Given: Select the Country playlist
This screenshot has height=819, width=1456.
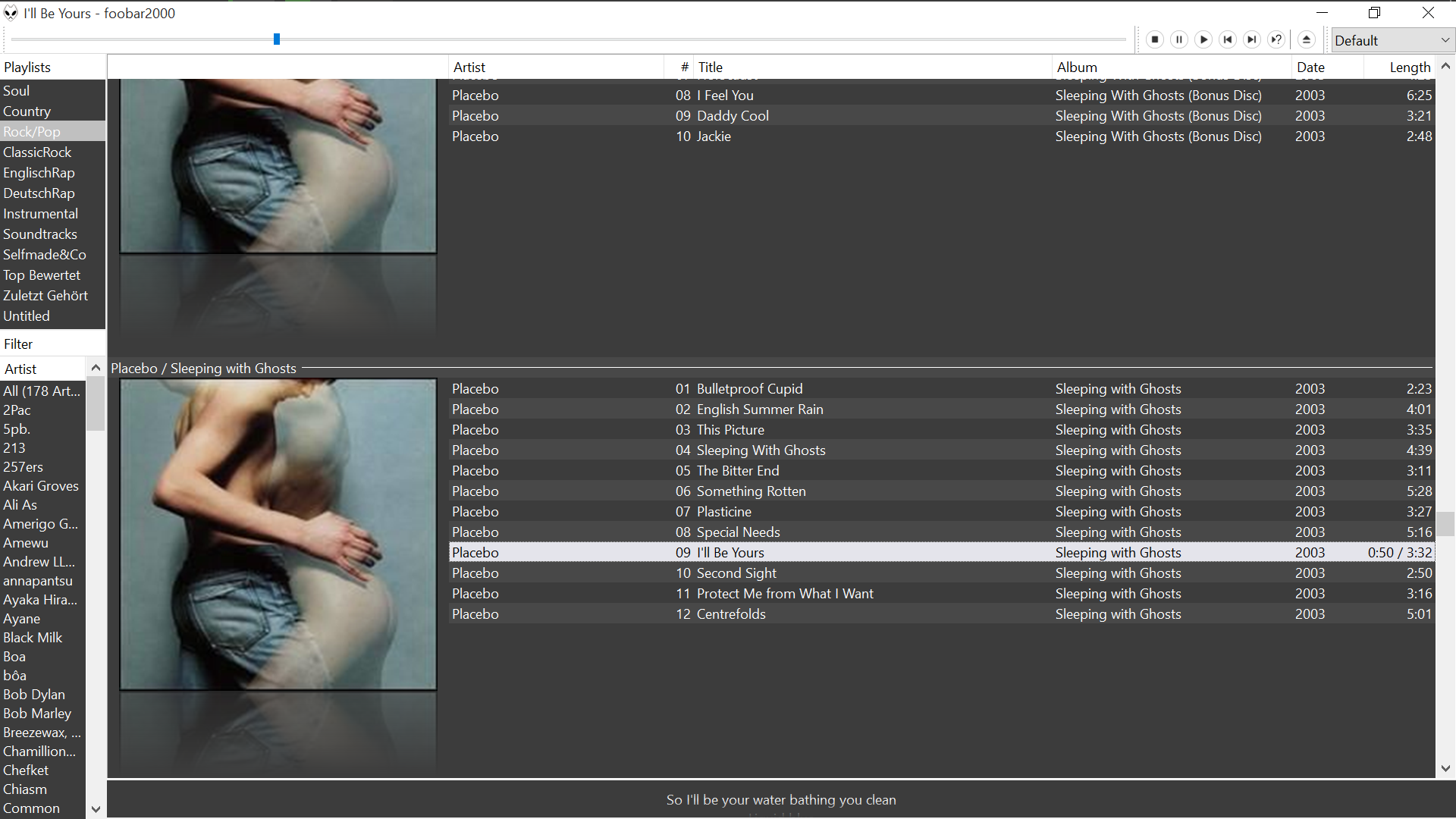Looking at the screenshot, I should coord(52,111).
